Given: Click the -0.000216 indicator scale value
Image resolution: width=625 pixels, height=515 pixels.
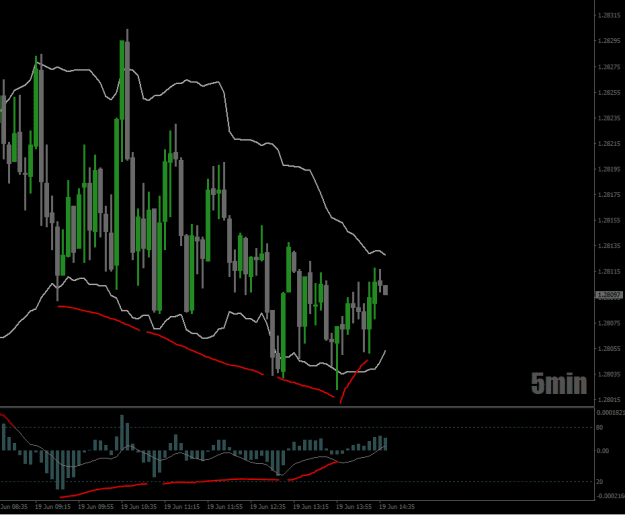Looking at the screenshot, I should 611,496.
